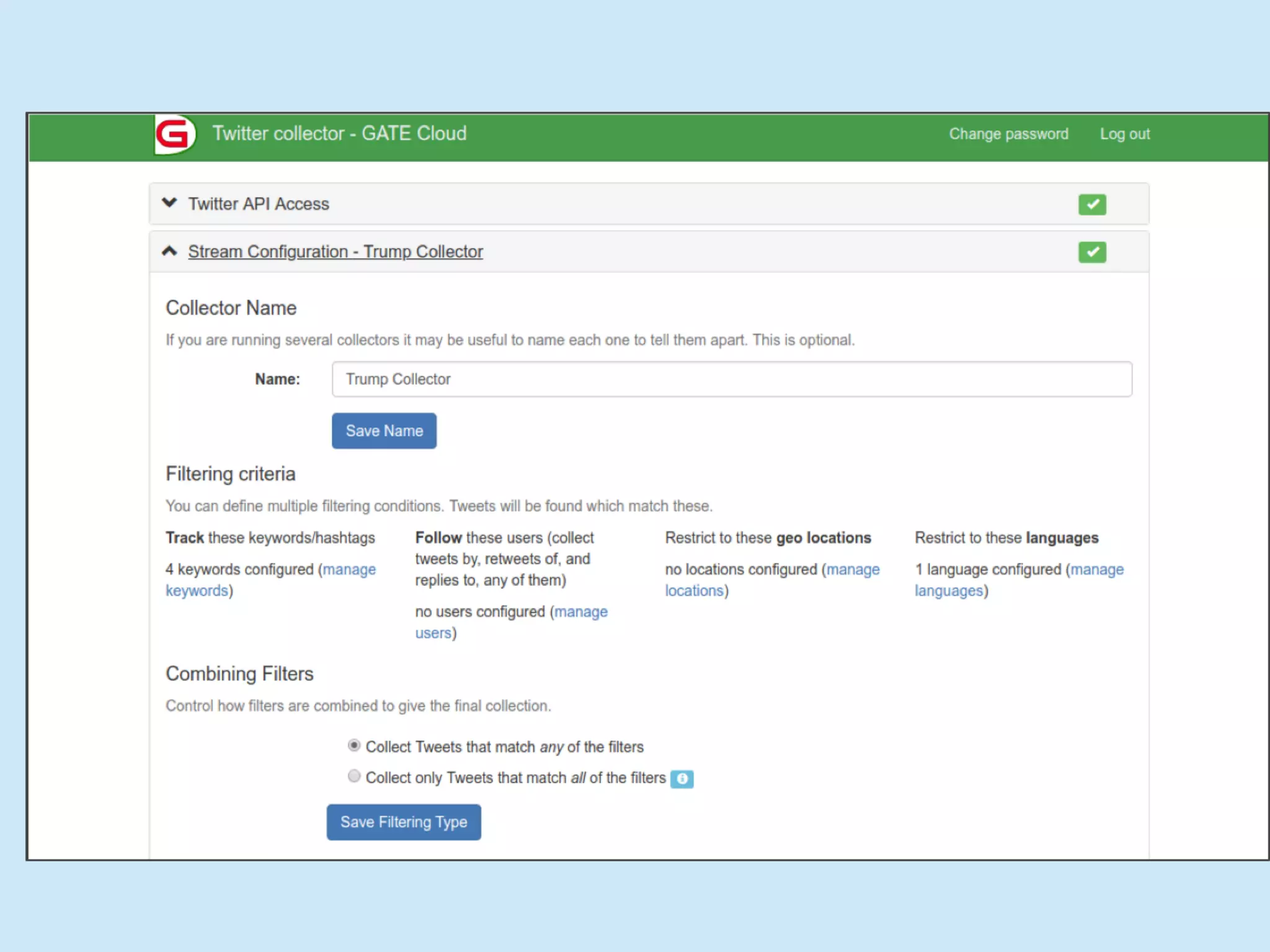Select match any of the filters radio
Image resolution: width=1270 pixels, height=952 pixels.
pyautogui.click(x=354, y=745)
